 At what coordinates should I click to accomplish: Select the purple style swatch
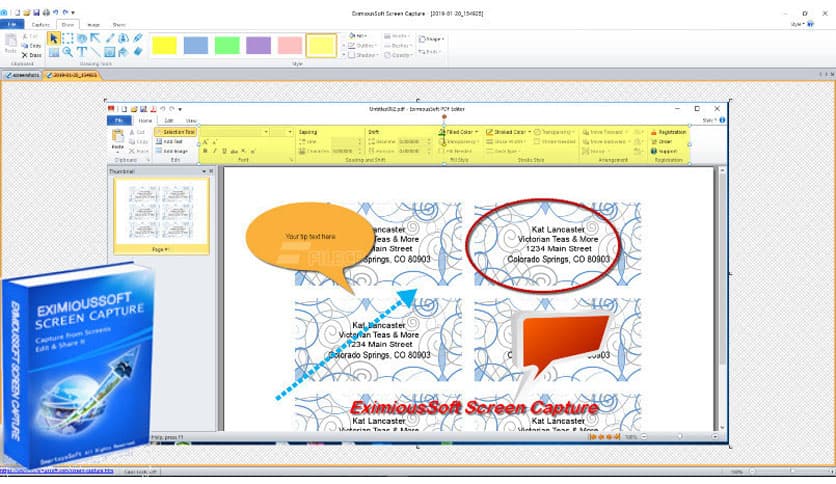coord(259,45)
